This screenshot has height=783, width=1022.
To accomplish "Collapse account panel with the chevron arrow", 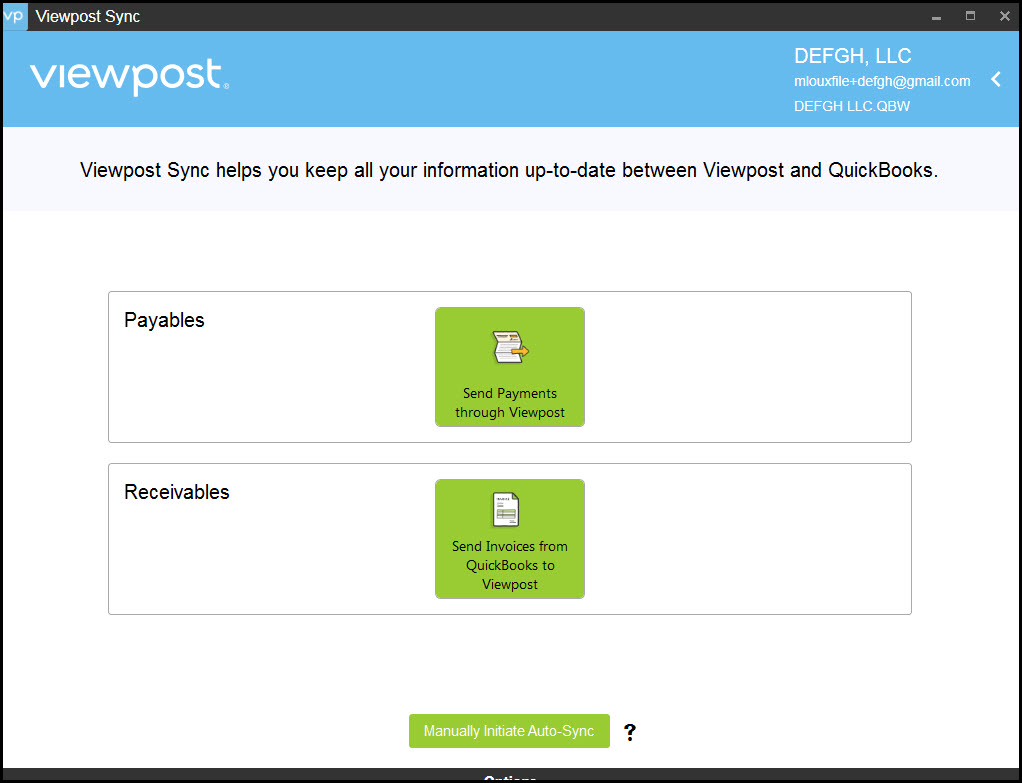I will (996, 80).
